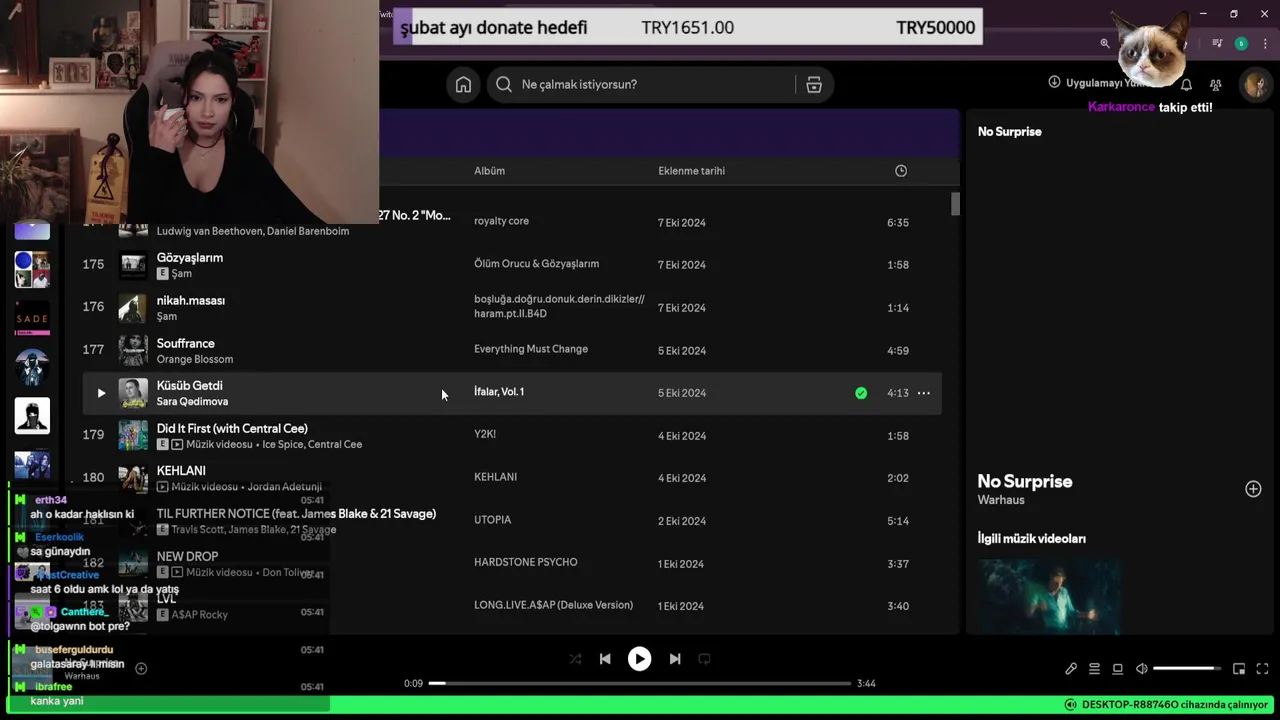
Task: Toggle shuffle playback
Action: pos(575,659)
